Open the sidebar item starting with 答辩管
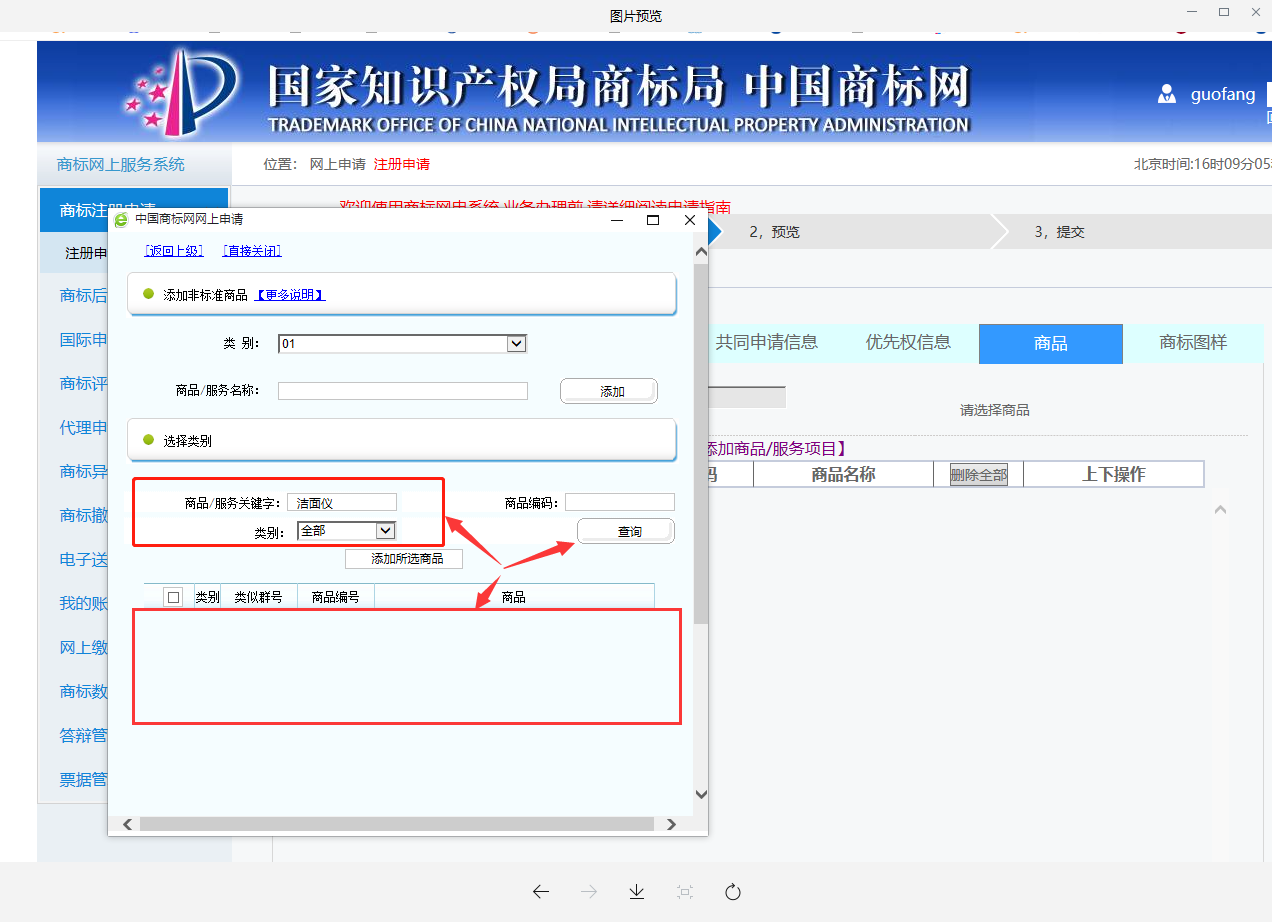This screenshot has height=922, width=1272. [x=84, y=735]
